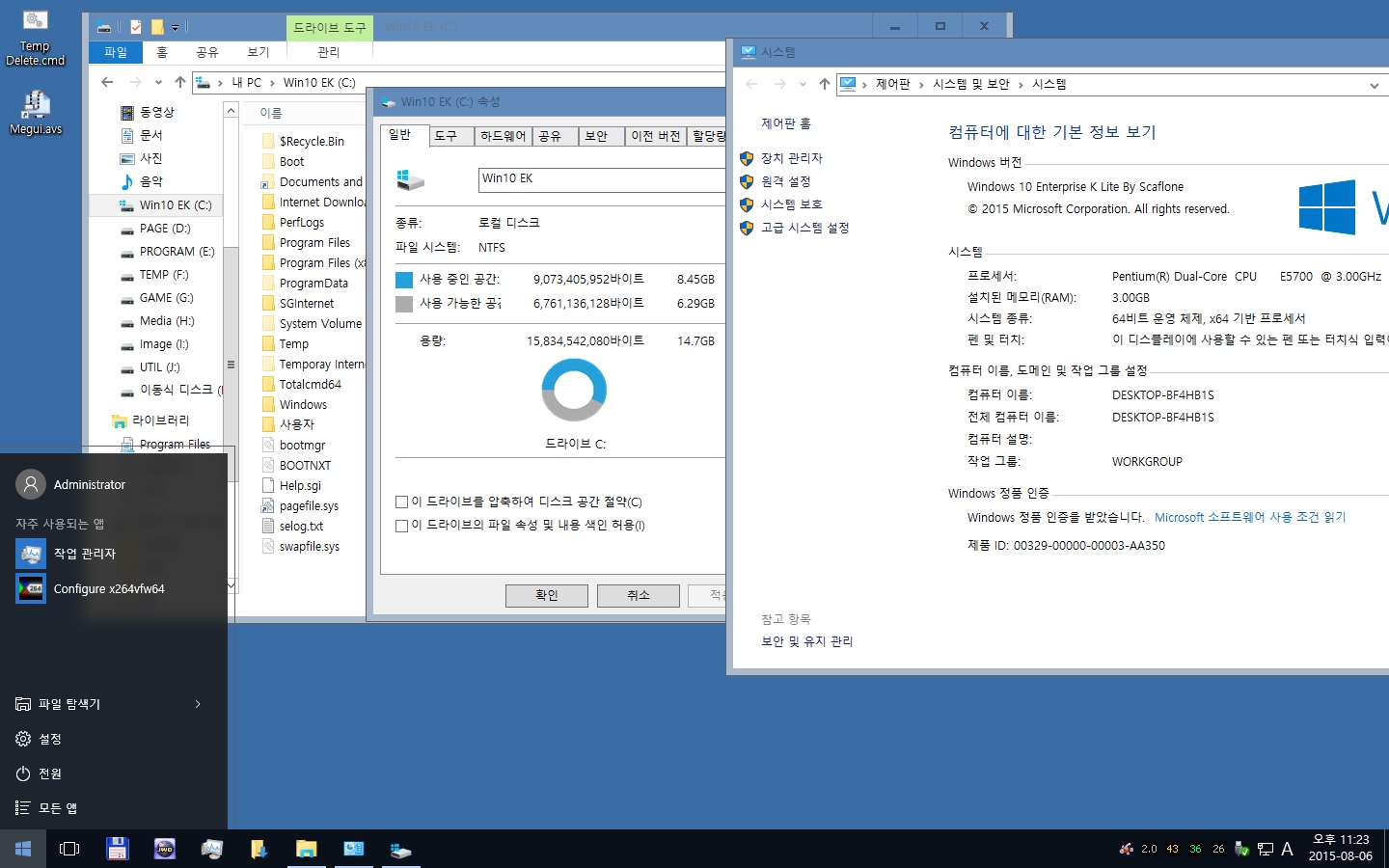Open Advanced system settings in the System window

[804, 228]
